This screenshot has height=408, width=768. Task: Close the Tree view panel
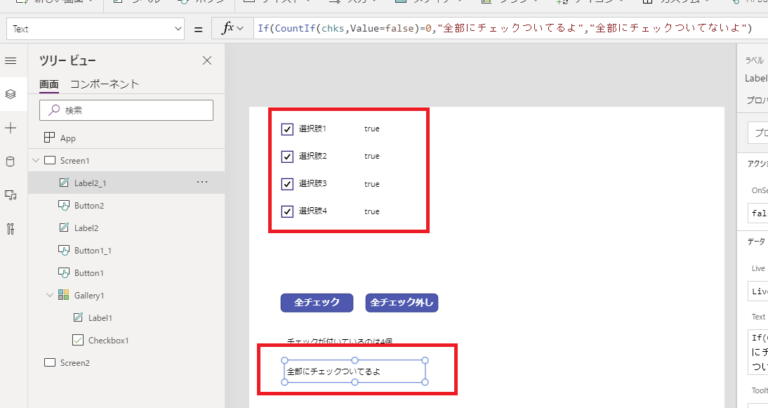click(207, 60)
